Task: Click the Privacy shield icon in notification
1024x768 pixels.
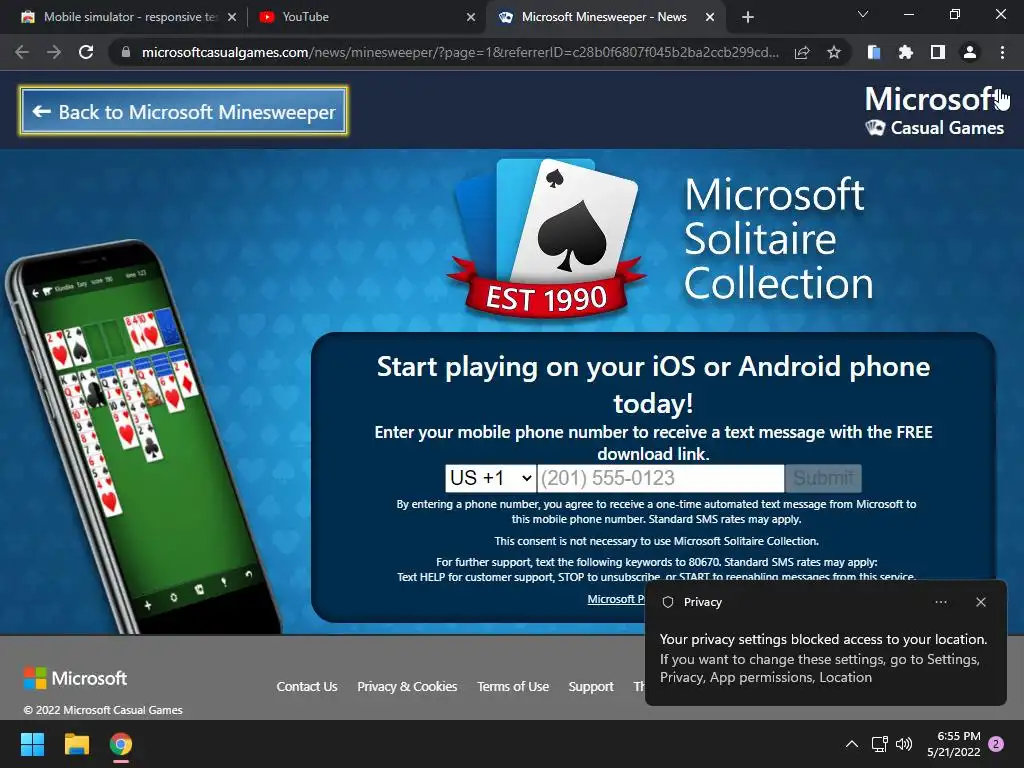Action: click(x=667, y=602)
